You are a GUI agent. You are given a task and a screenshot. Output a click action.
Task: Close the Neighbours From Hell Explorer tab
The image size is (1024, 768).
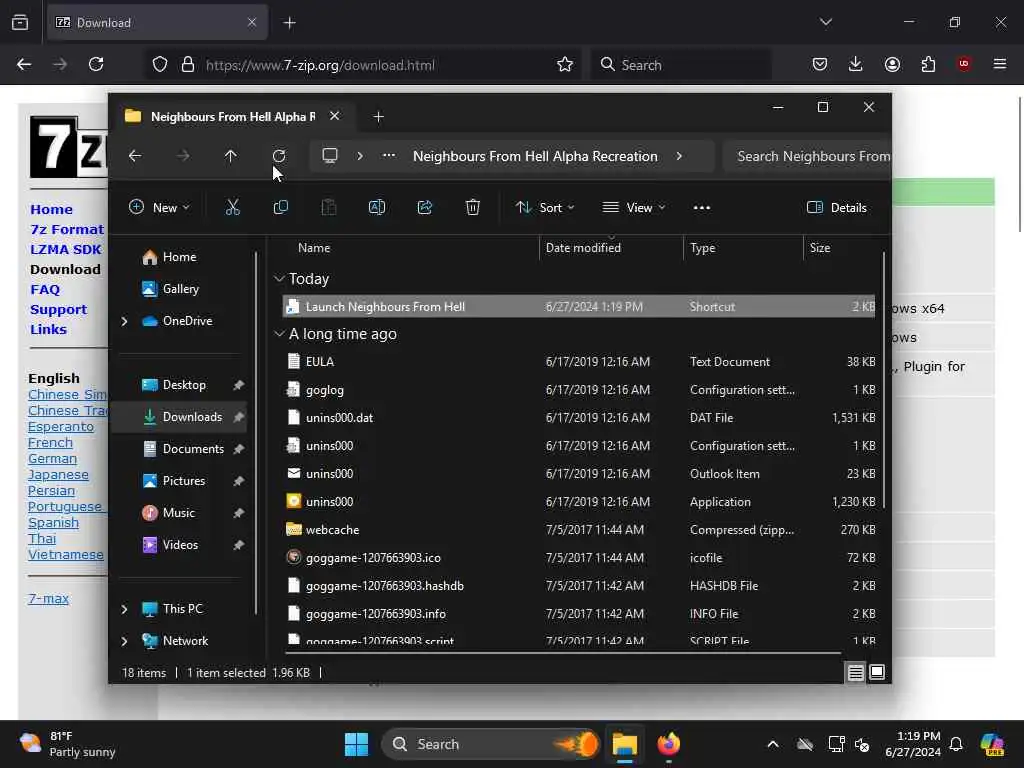click(334, 116)
